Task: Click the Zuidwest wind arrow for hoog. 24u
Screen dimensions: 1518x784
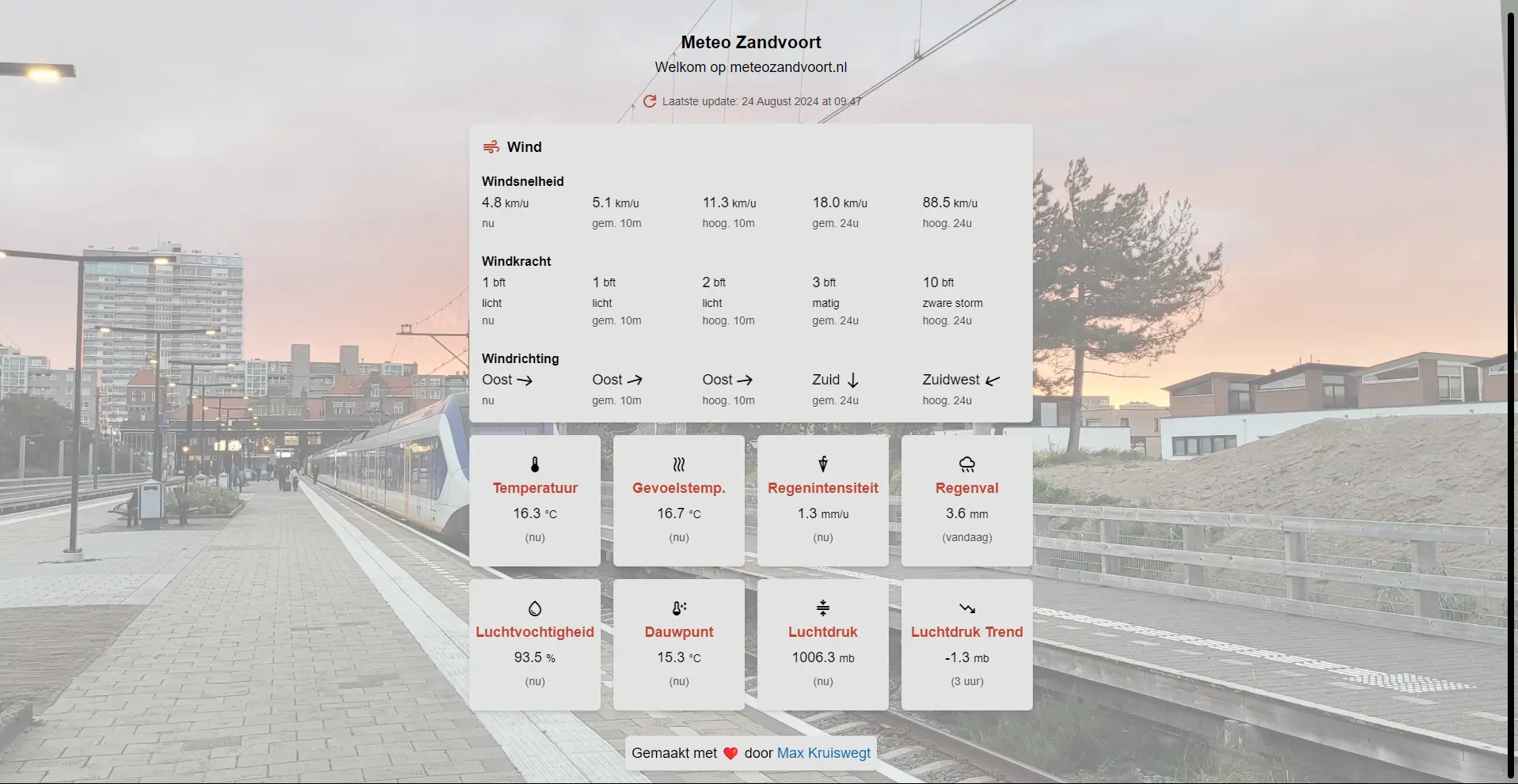Action: pyautogui.click(x=994, y=380)
